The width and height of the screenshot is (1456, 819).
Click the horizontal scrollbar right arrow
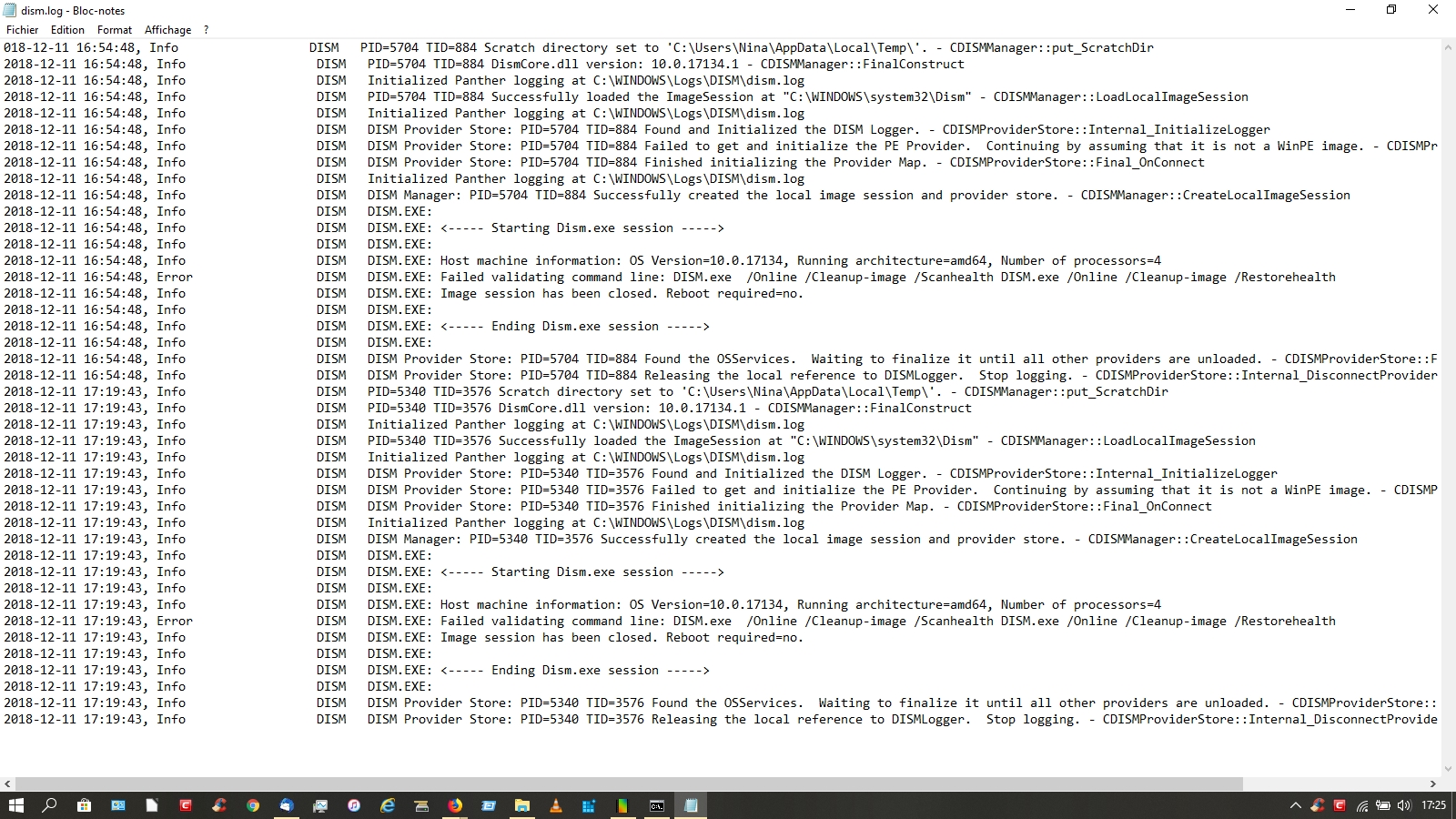coord(1432,784)
